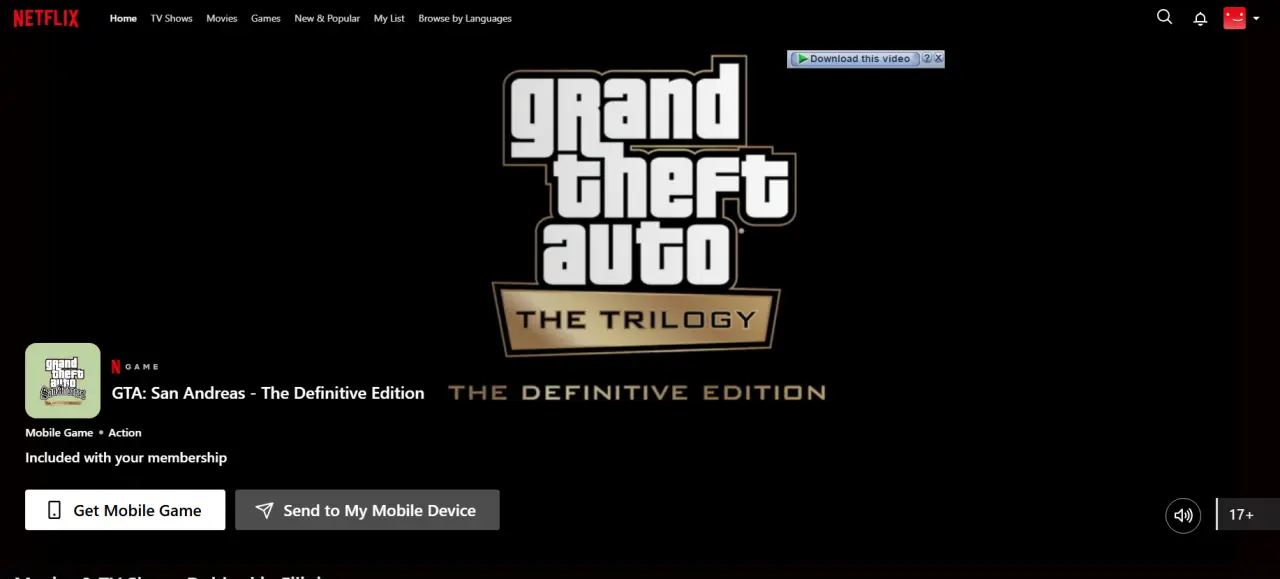Open Browse by Languages
The height and width of the screenshot is (579, 1280).
pos(465,18)
